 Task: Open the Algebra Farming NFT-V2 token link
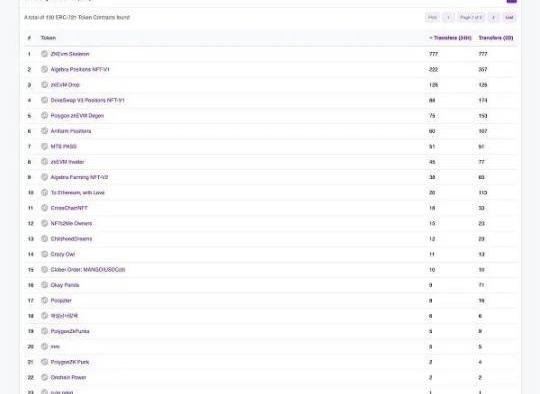click(x=79, y=177)
